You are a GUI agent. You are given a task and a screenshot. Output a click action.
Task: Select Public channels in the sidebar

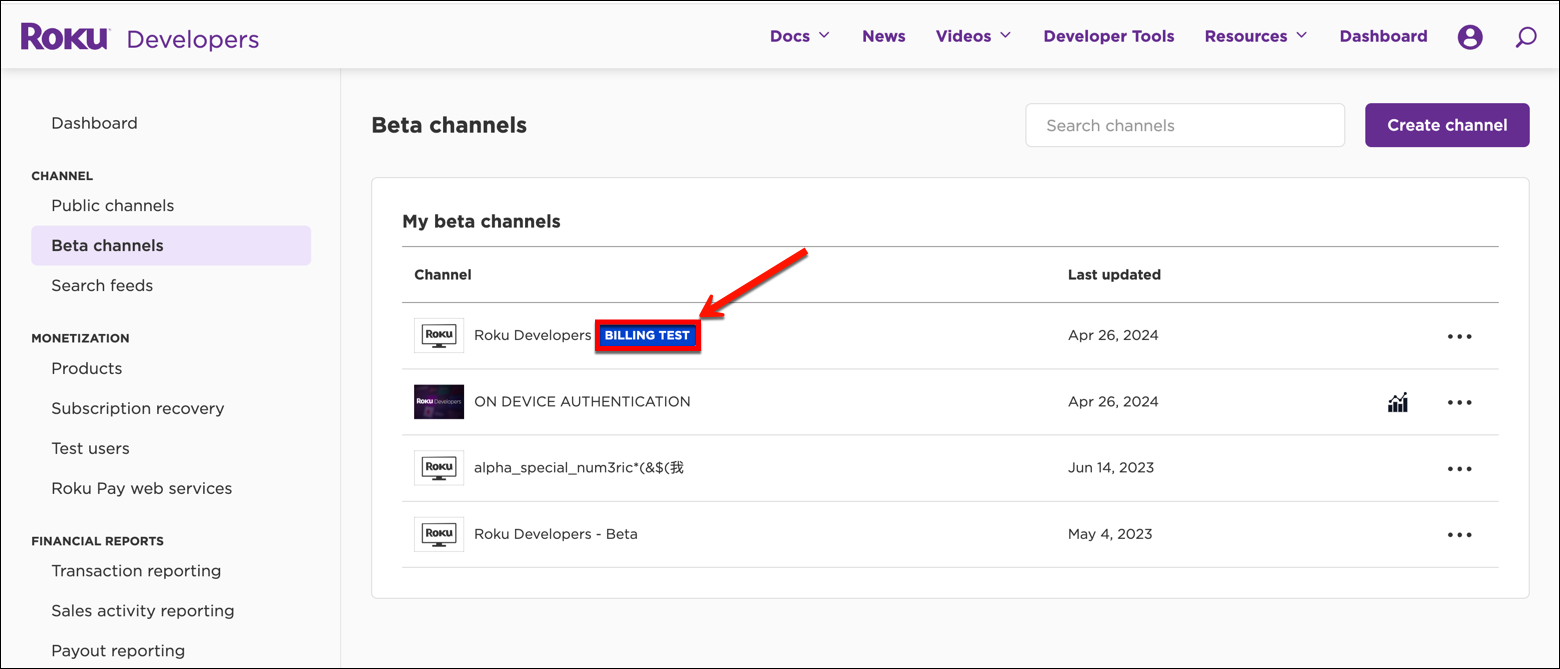112,205
